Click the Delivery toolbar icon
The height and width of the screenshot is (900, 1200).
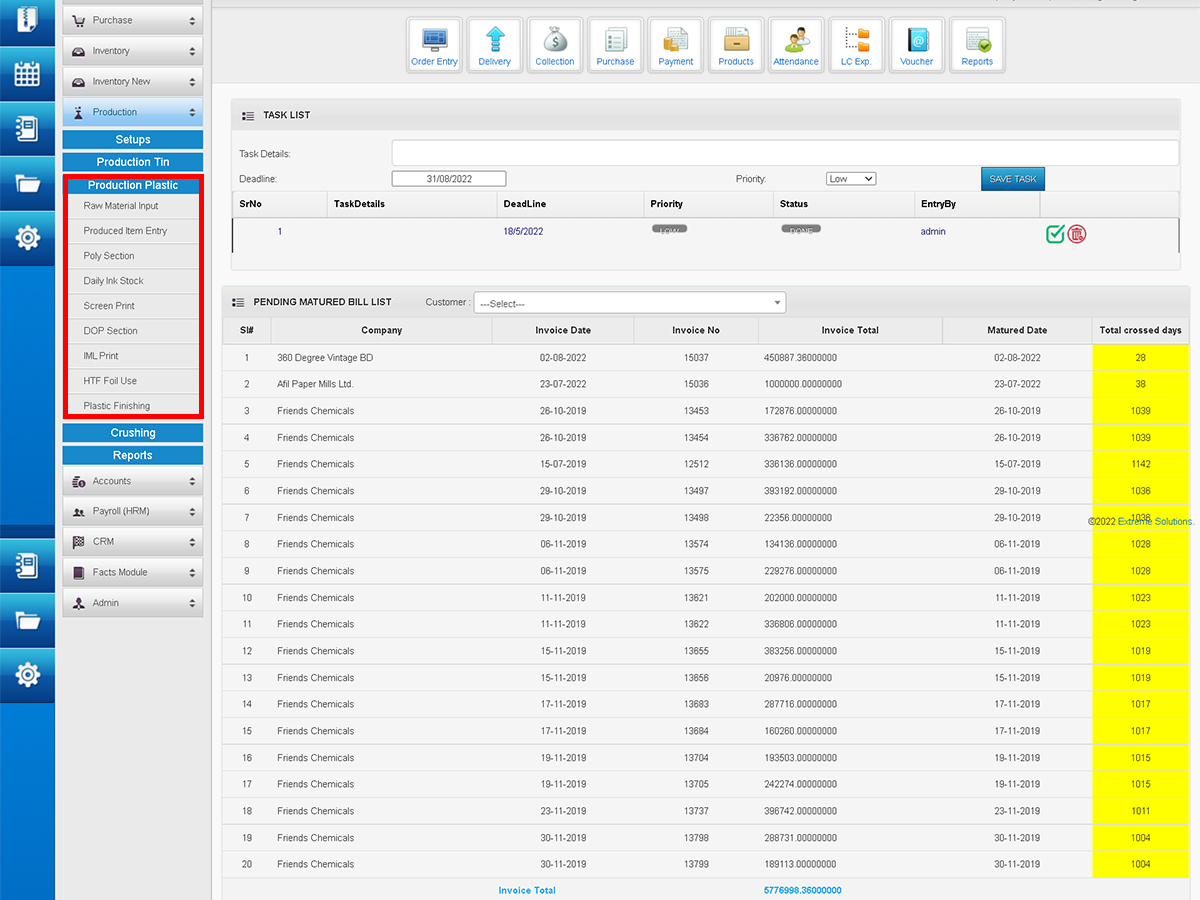pyautogui.click(x=494, y=46)
